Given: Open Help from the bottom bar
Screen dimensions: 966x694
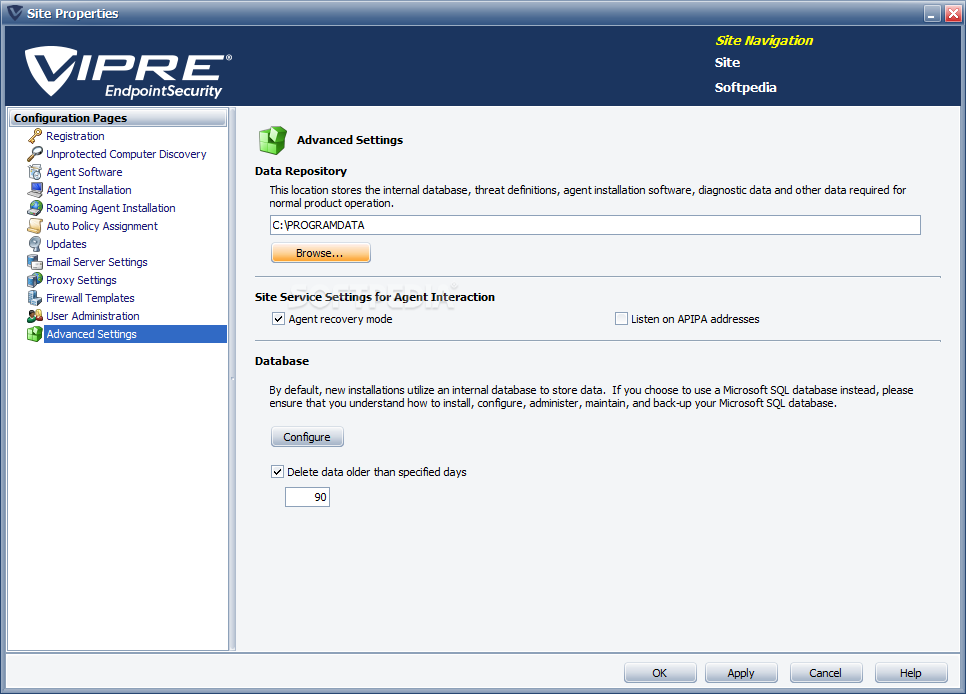Looking at the screenshot, I should point(911,672).
